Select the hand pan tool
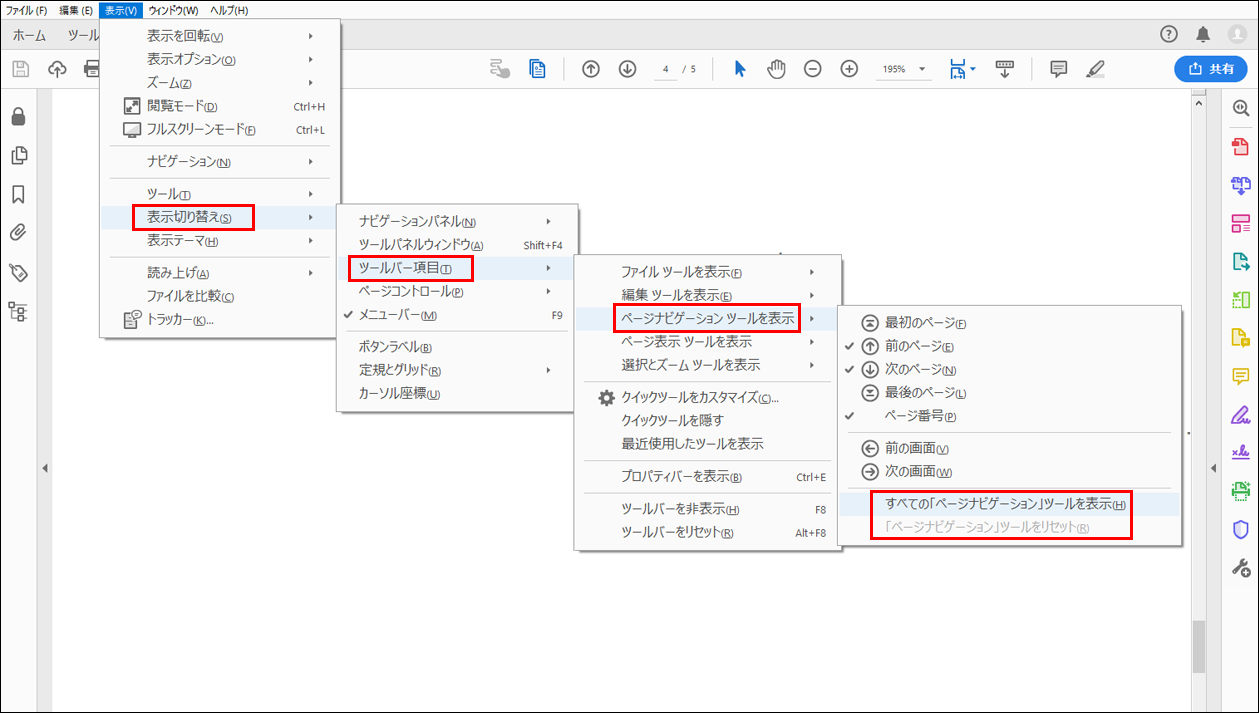This screenshot has width=1259, height=713. 776,69
